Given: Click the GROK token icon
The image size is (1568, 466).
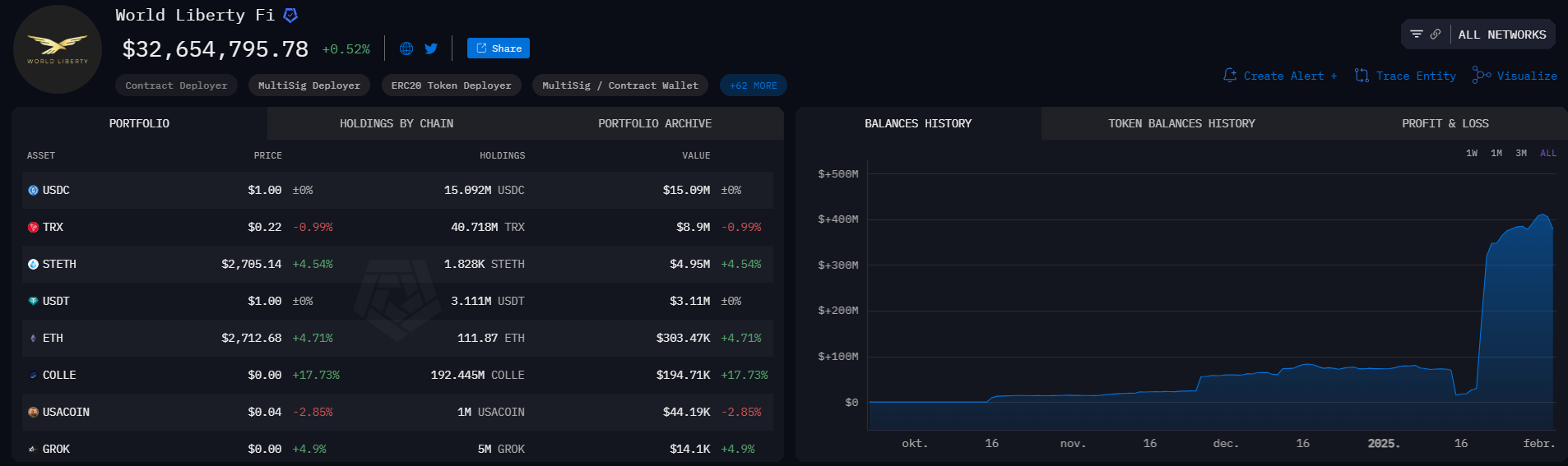Looking at the screenshot, I should (x=33, y=449).
